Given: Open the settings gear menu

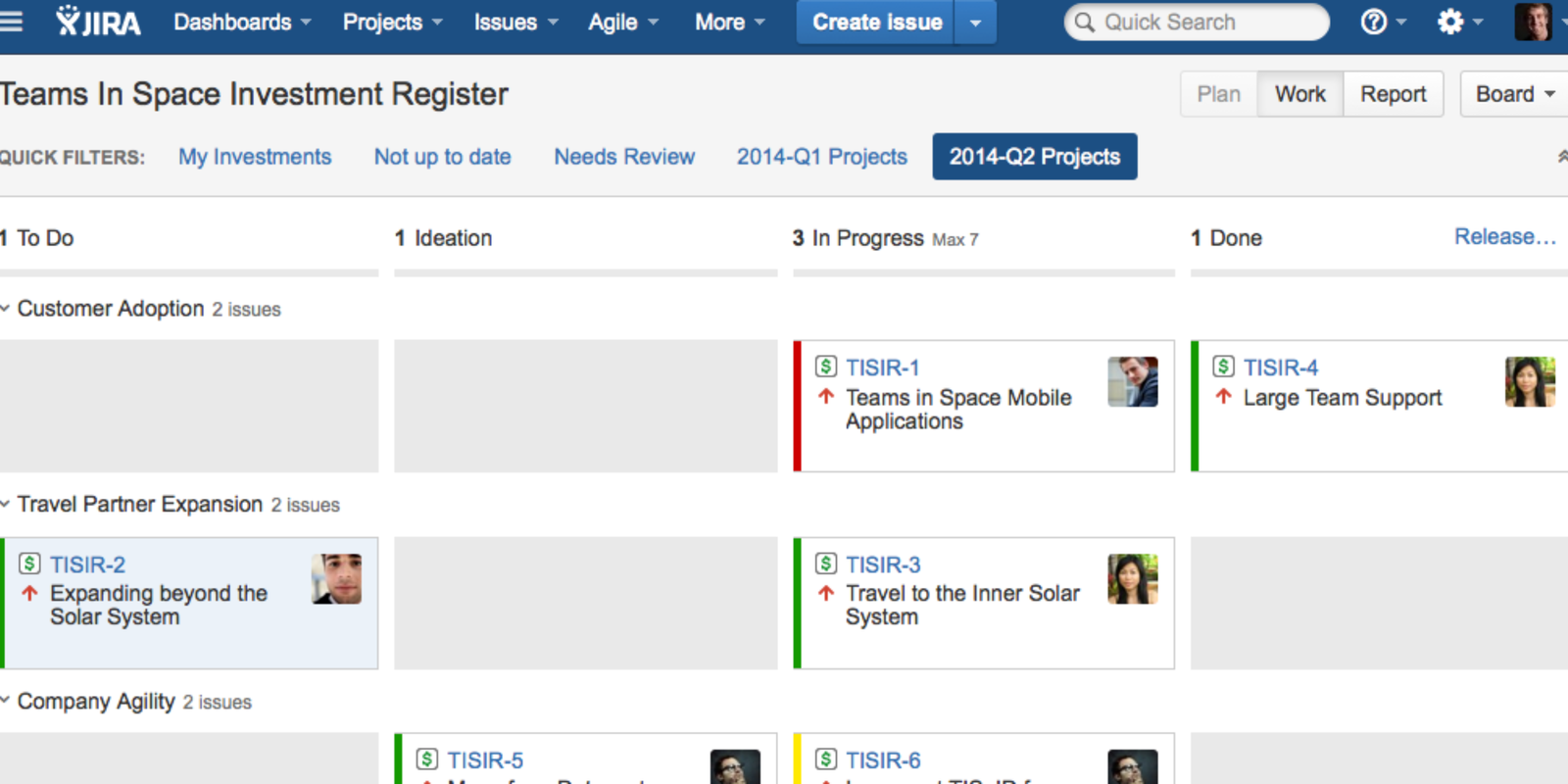Looking at the screenshot, I should pos(1450,22).
